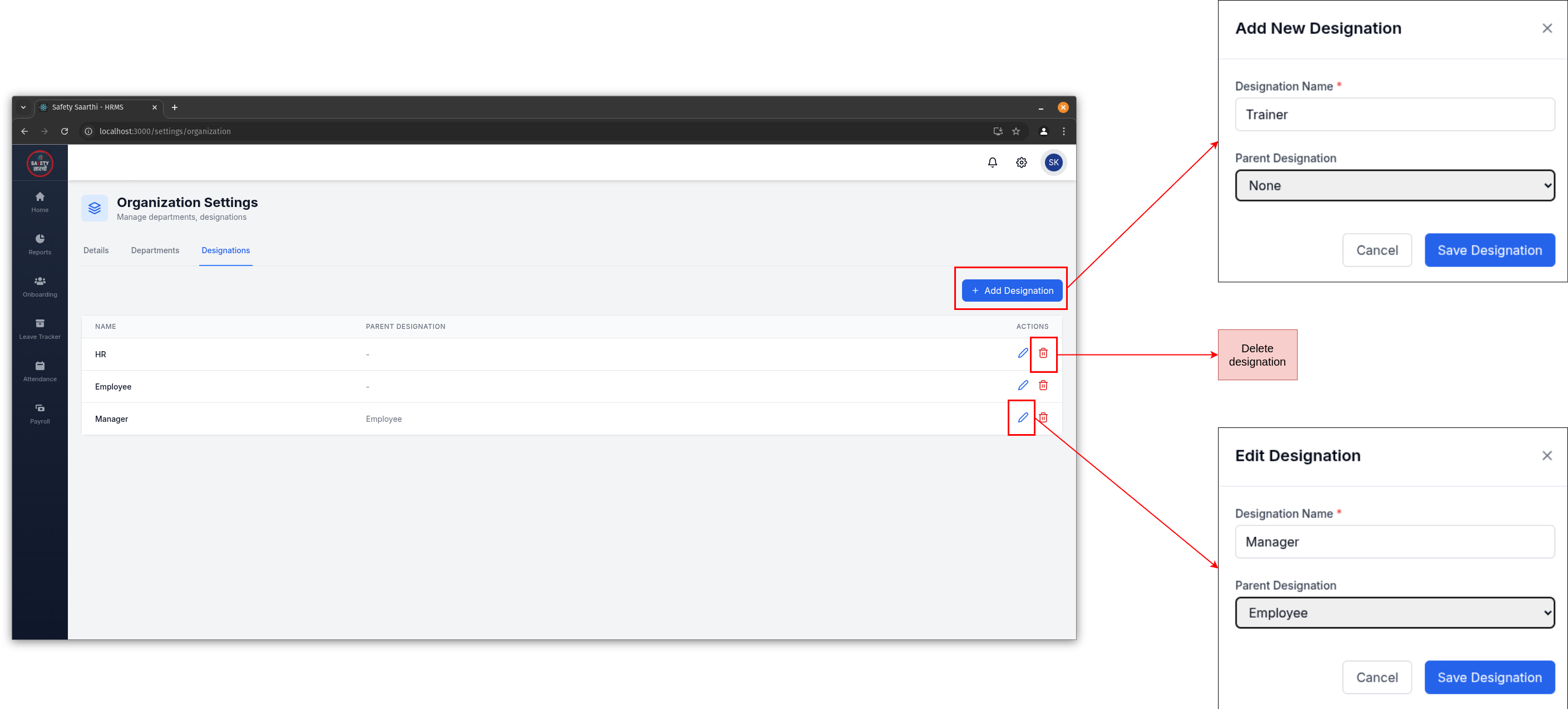Image resolution: width=1568 pixels, height=709 pixels.
Task: Open Leave Tracker from the sidebar
Action: 40,329
